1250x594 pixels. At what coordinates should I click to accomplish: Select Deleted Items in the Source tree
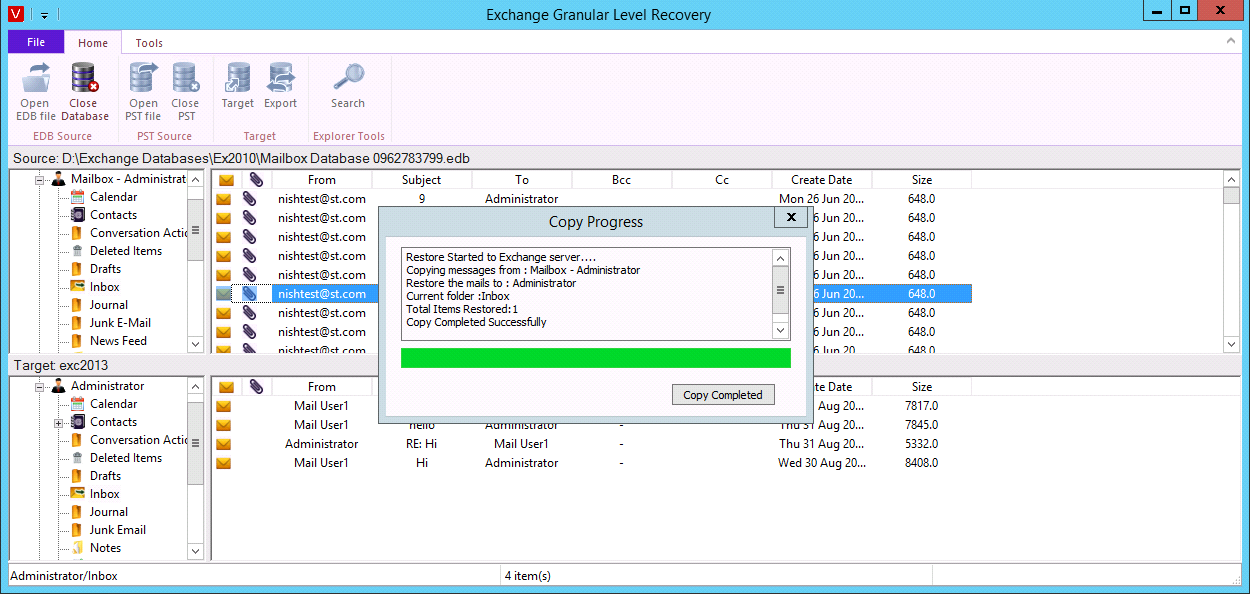[x=126, y=251]
